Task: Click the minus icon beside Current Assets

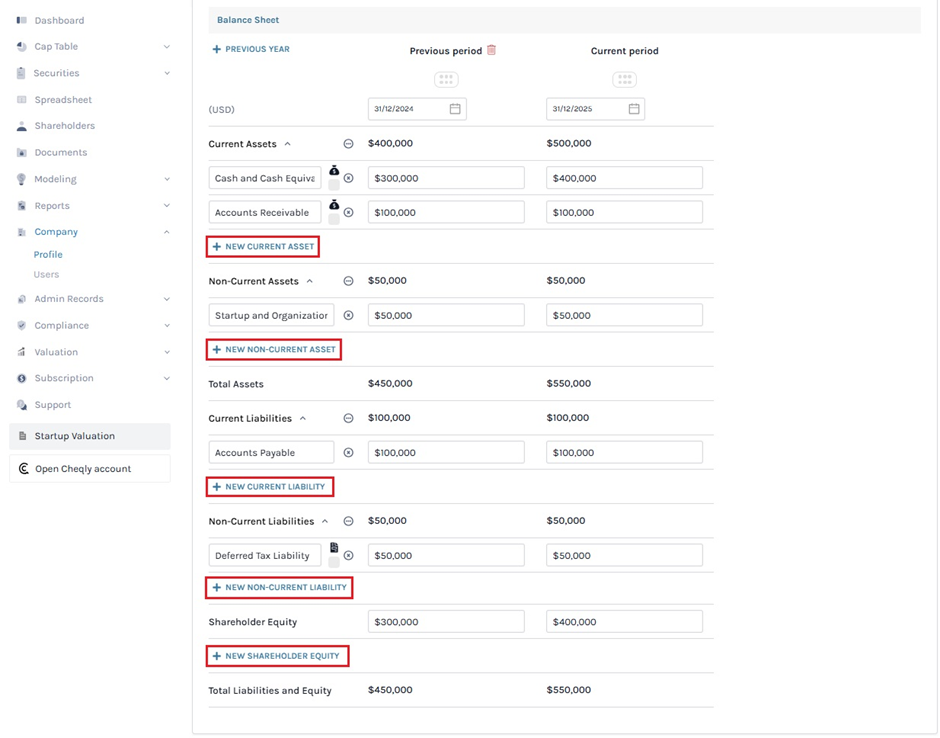Action: pyautogui.click(x=349, y=144)
